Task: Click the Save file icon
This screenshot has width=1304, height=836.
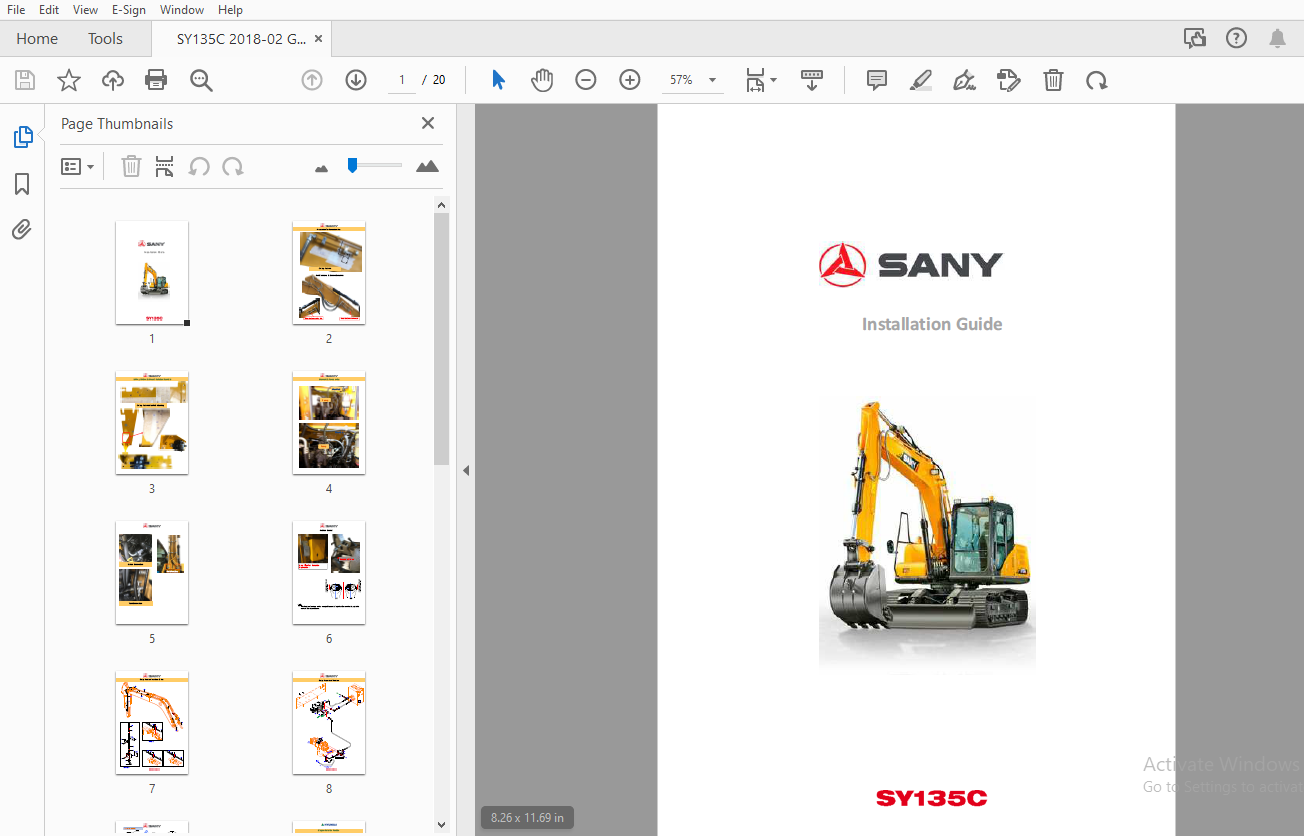Action: (x=25, y=81)
